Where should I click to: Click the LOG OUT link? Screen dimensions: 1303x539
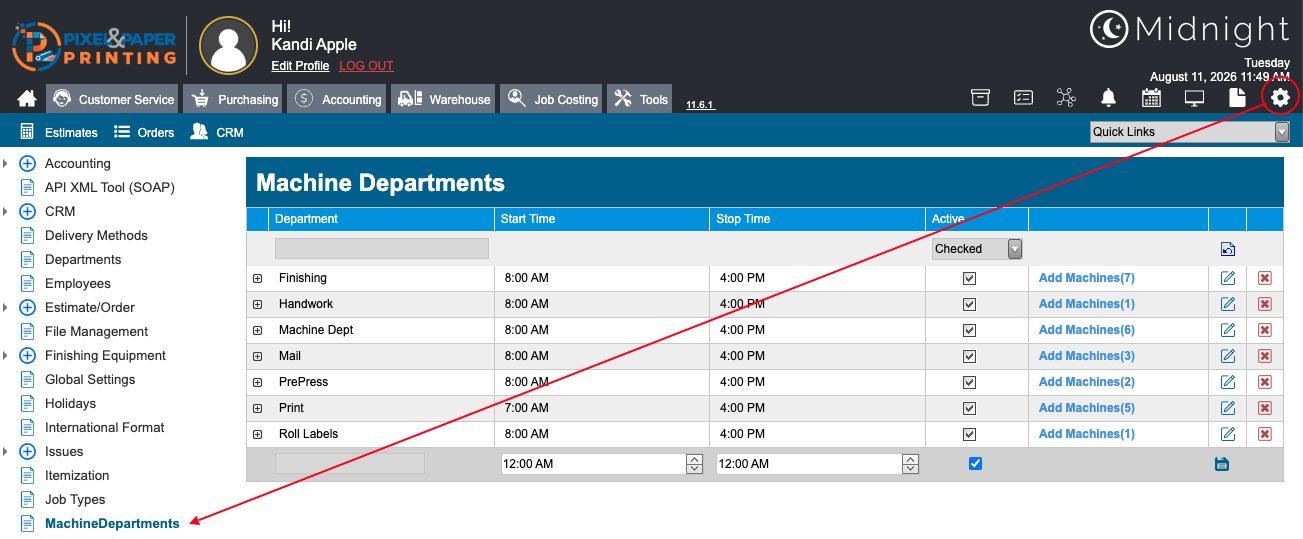pos(366,66)
